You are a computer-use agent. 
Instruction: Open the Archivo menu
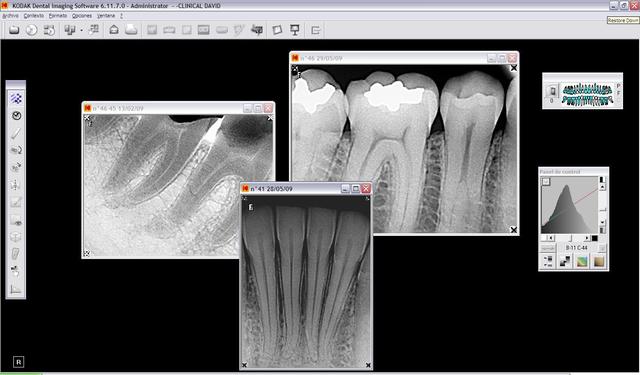[x=10, y=16]
